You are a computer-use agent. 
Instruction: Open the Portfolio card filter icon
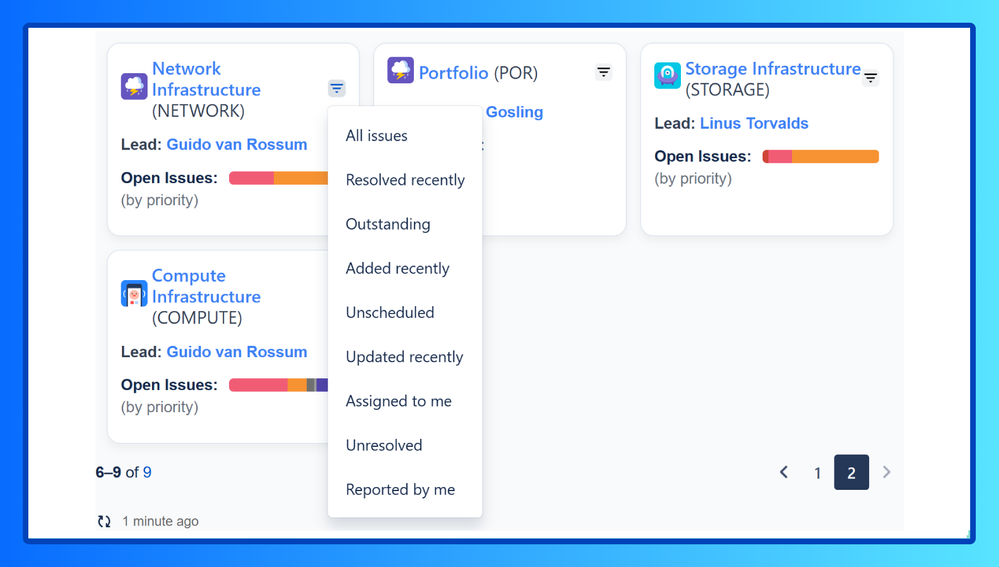pos(603,72)
